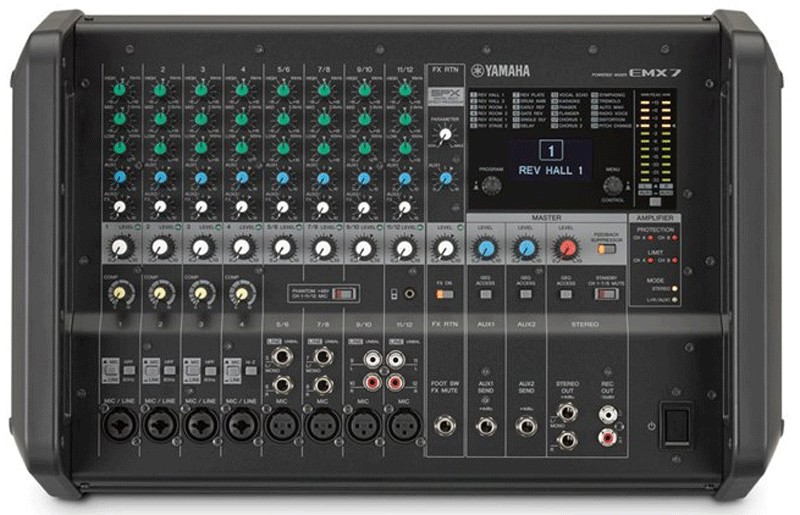Image resolution: width=800 pixels, height=515 pixels.
Task: Click the channel 1 LEVEL knob
Action: coord(120,248)
